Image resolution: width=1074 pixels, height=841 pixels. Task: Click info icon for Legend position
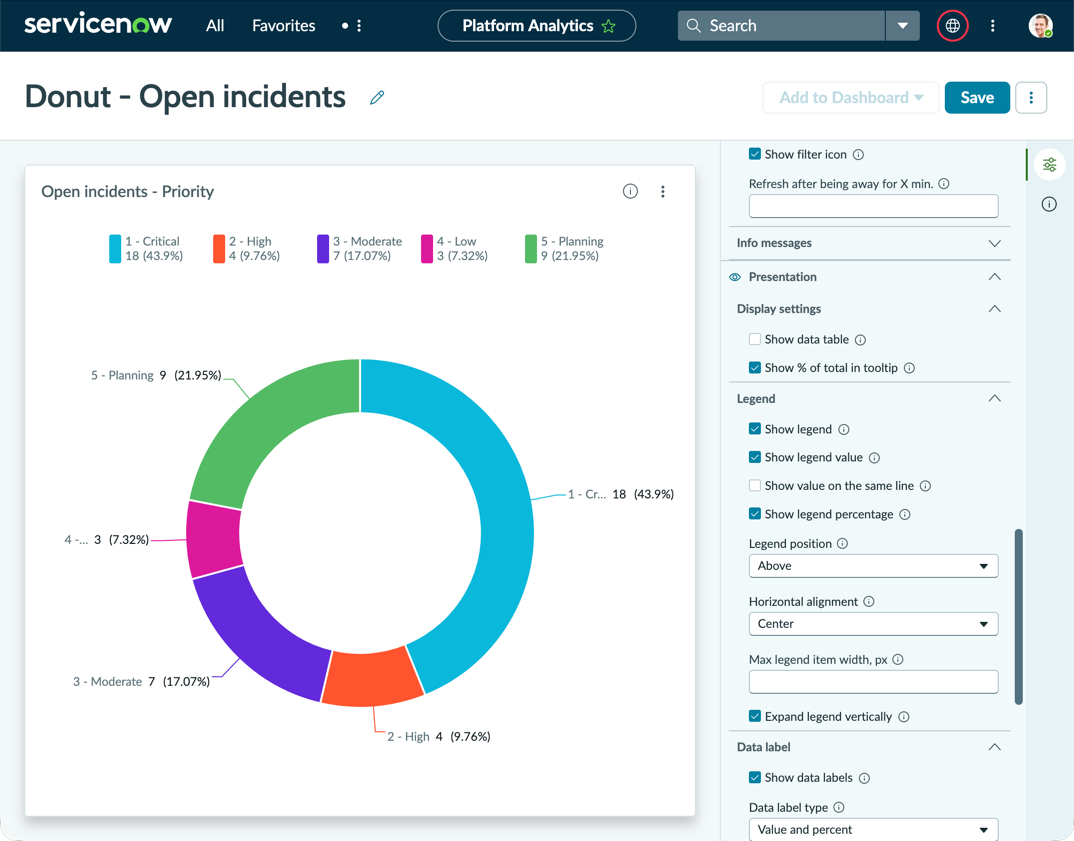pos(842,543)
